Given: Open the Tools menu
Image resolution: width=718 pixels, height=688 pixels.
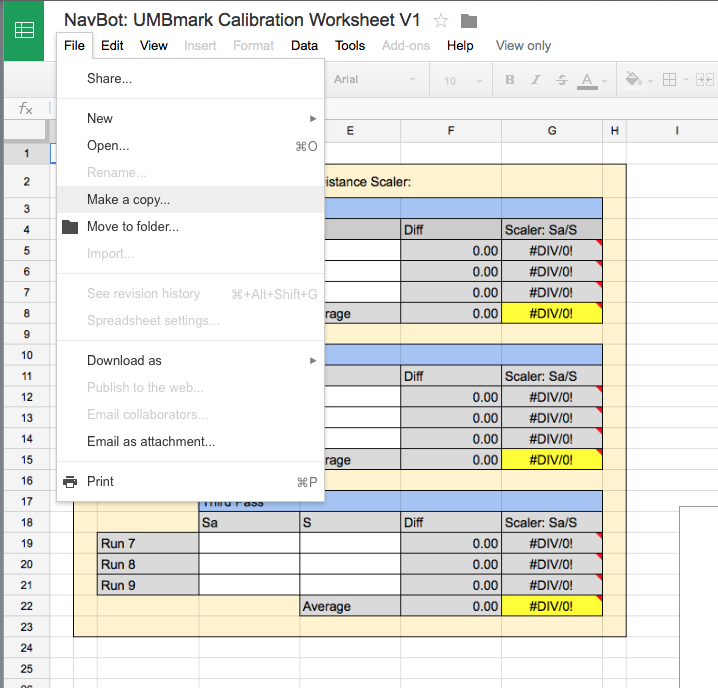Looking at the screenshot, I should coord(350,45).
